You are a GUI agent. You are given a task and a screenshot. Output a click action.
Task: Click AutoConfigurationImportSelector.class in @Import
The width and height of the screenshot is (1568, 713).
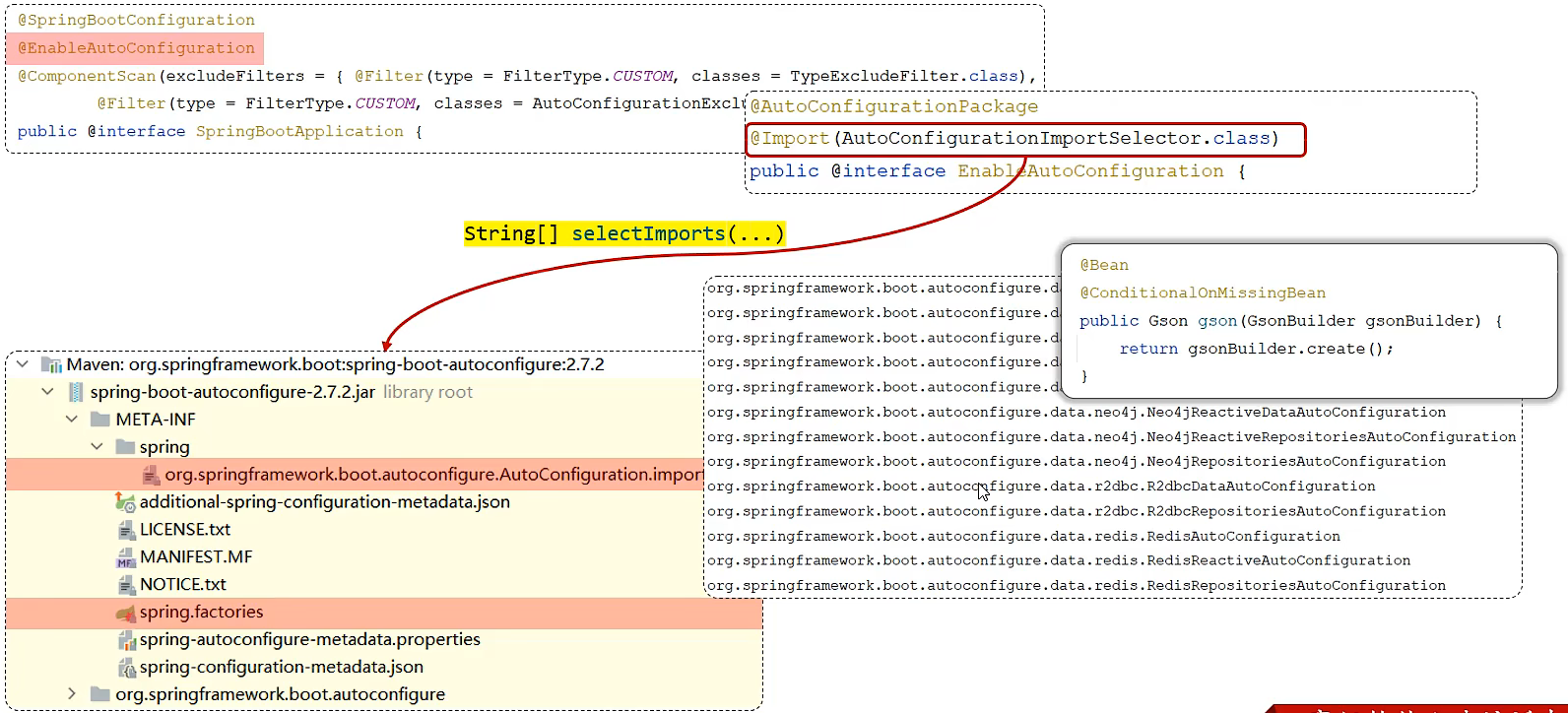(x=1056, y=139)
